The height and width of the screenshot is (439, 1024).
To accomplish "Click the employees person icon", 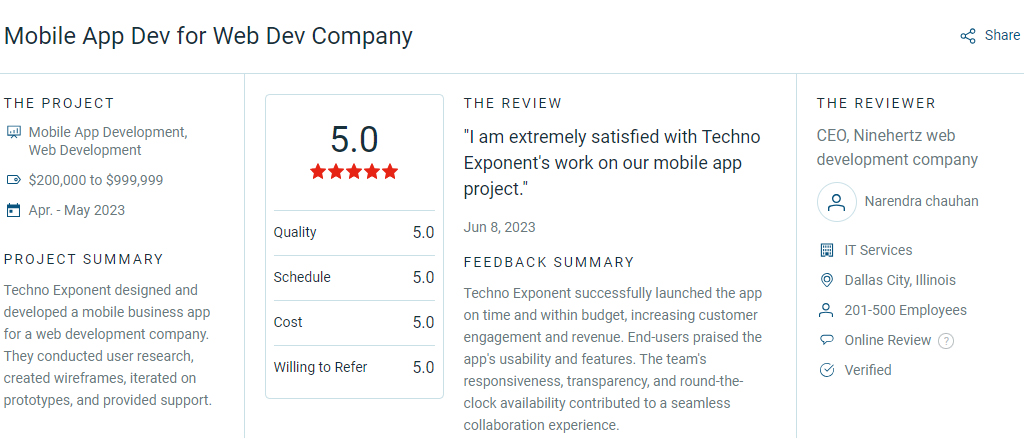I will 827,310.
